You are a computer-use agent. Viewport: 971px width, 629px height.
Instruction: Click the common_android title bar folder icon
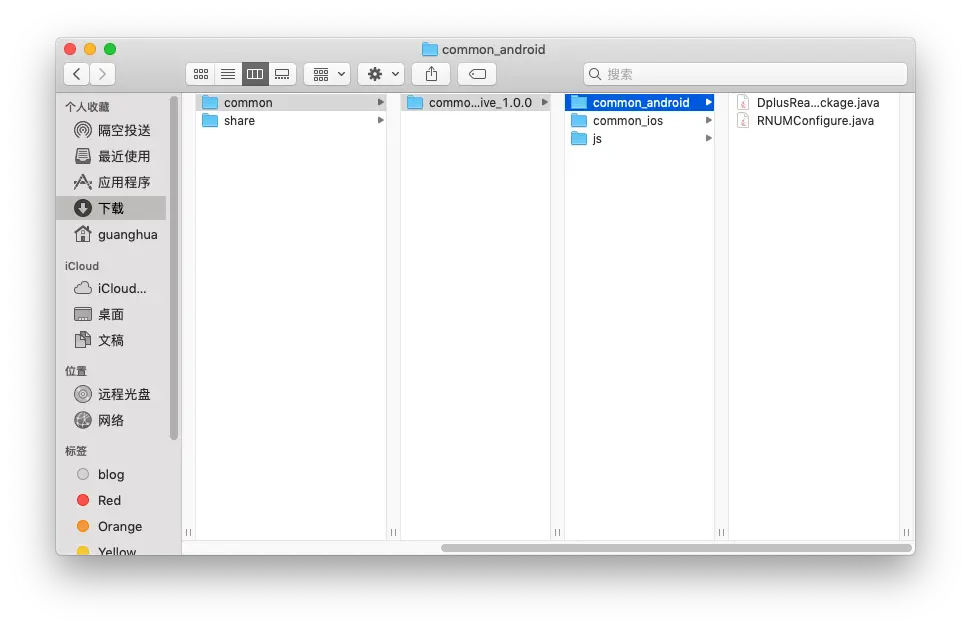coord(430,49)
